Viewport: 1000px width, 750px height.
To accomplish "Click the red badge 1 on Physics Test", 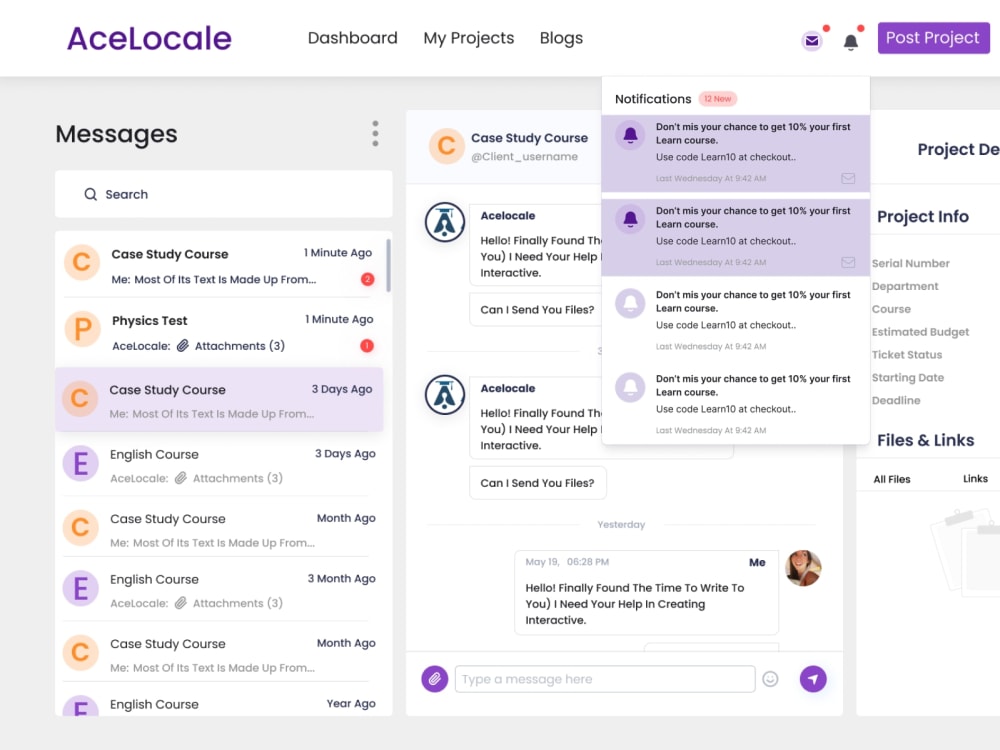I will click(367, 346).
